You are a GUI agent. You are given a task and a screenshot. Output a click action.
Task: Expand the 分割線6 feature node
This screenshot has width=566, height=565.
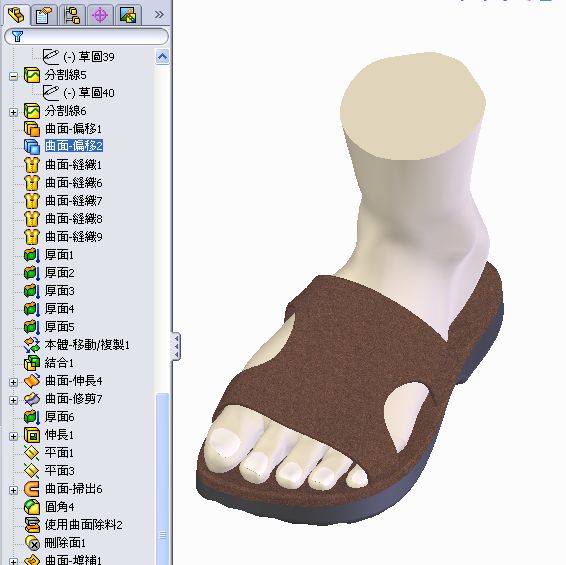tap(13, 112)
